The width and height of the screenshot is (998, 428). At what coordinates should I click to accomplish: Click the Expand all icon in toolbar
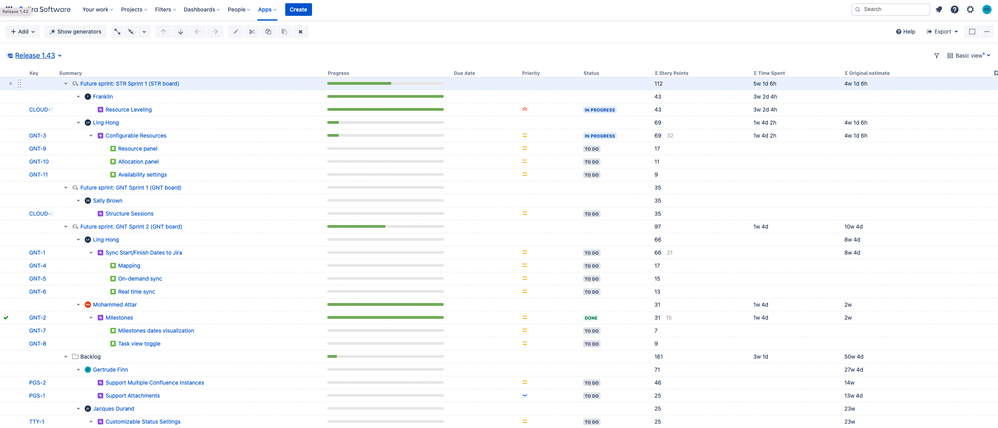click(x=117, y=31)
